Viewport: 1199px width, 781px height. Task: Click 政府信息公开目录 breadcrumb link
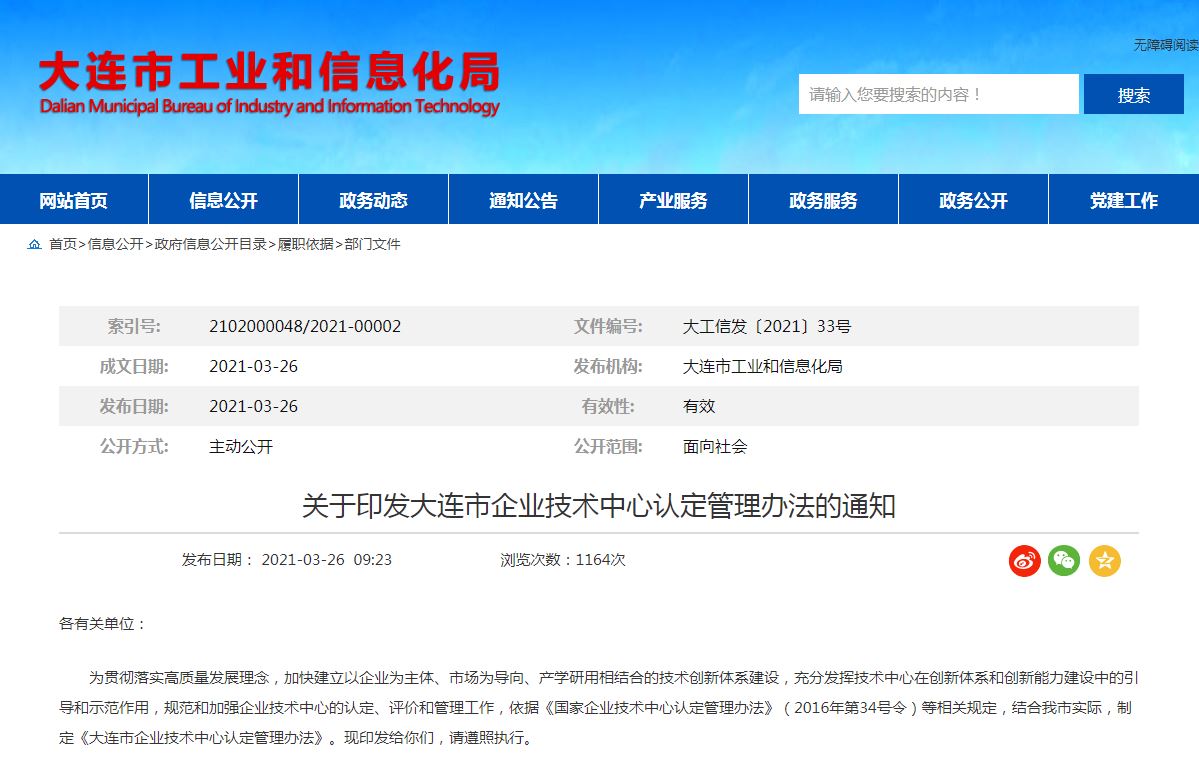click(210, 244)
